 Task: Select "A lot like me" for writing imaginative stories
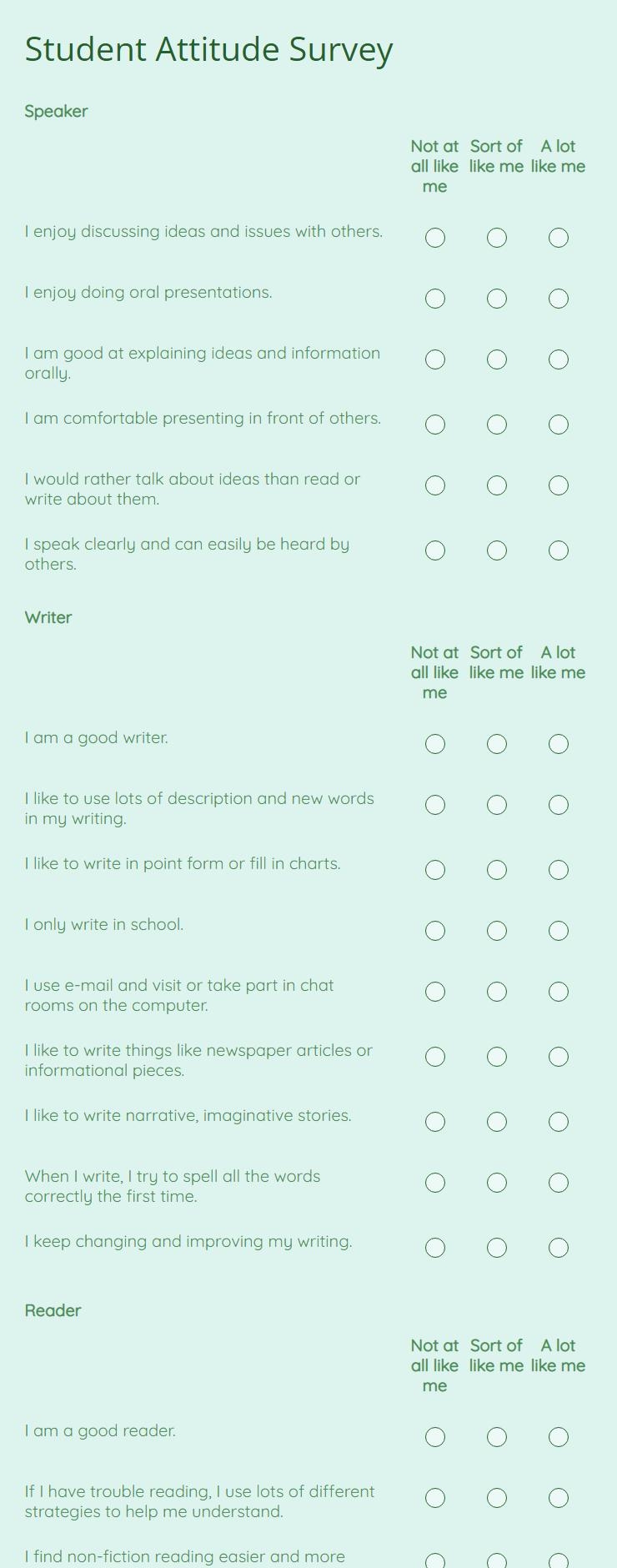pos(558,1121)
